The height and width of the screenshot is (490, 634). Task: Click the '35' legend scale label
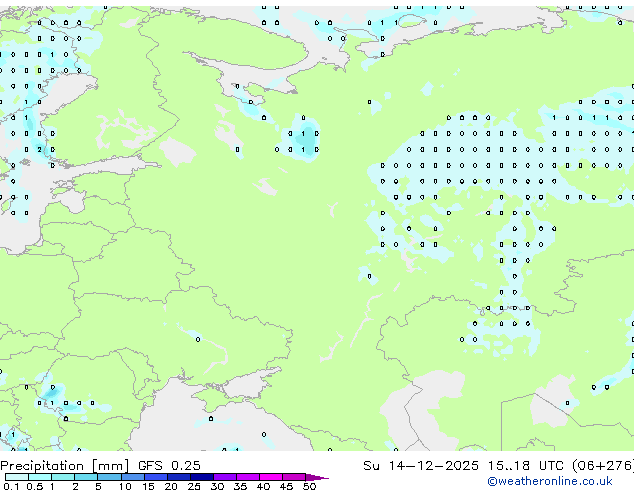pos(240,486)
